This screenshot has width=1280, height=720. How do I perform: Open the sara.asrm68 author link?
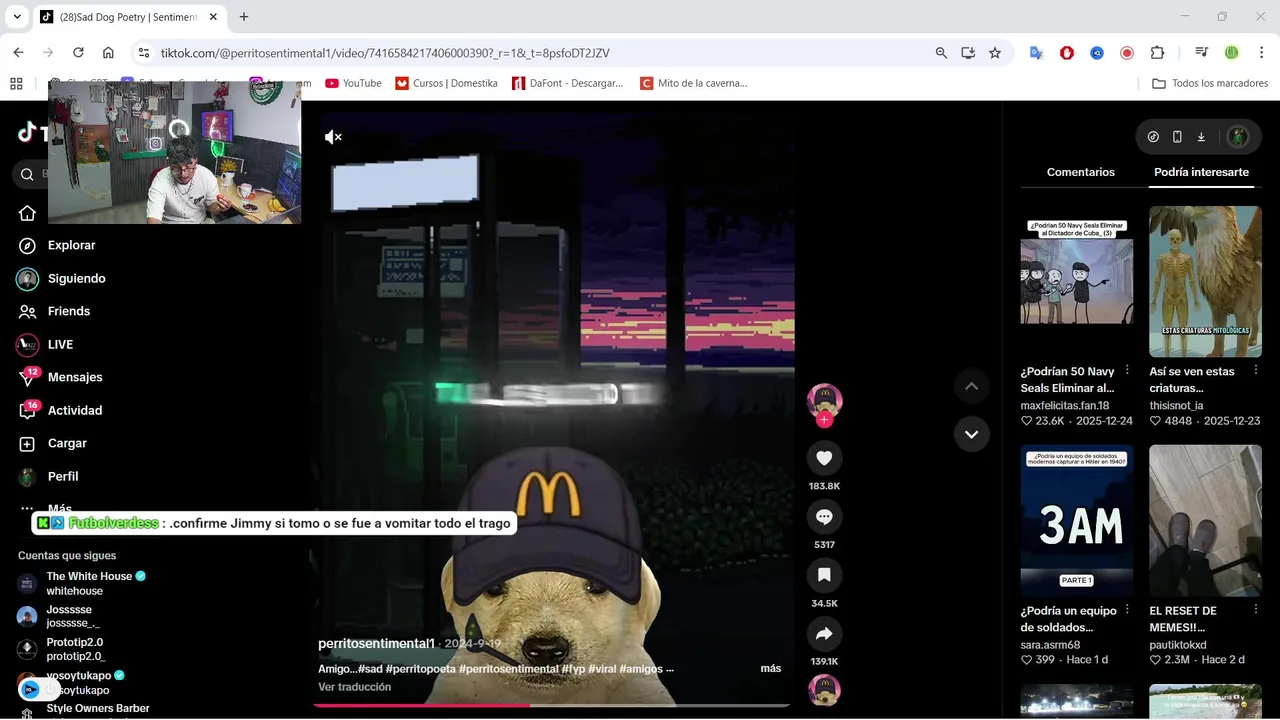tap(1050, 645)
